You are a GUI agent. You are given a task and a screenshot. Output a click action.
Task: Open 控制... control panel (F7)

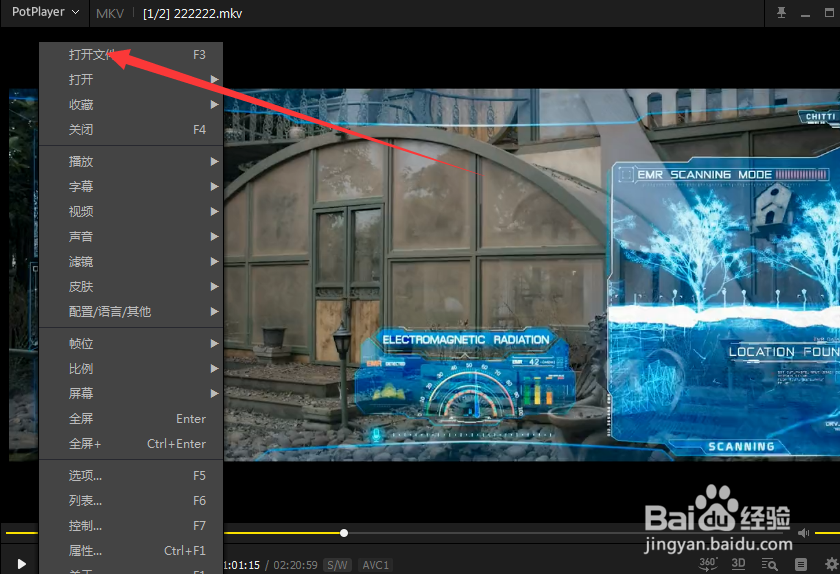click(131, 525)
